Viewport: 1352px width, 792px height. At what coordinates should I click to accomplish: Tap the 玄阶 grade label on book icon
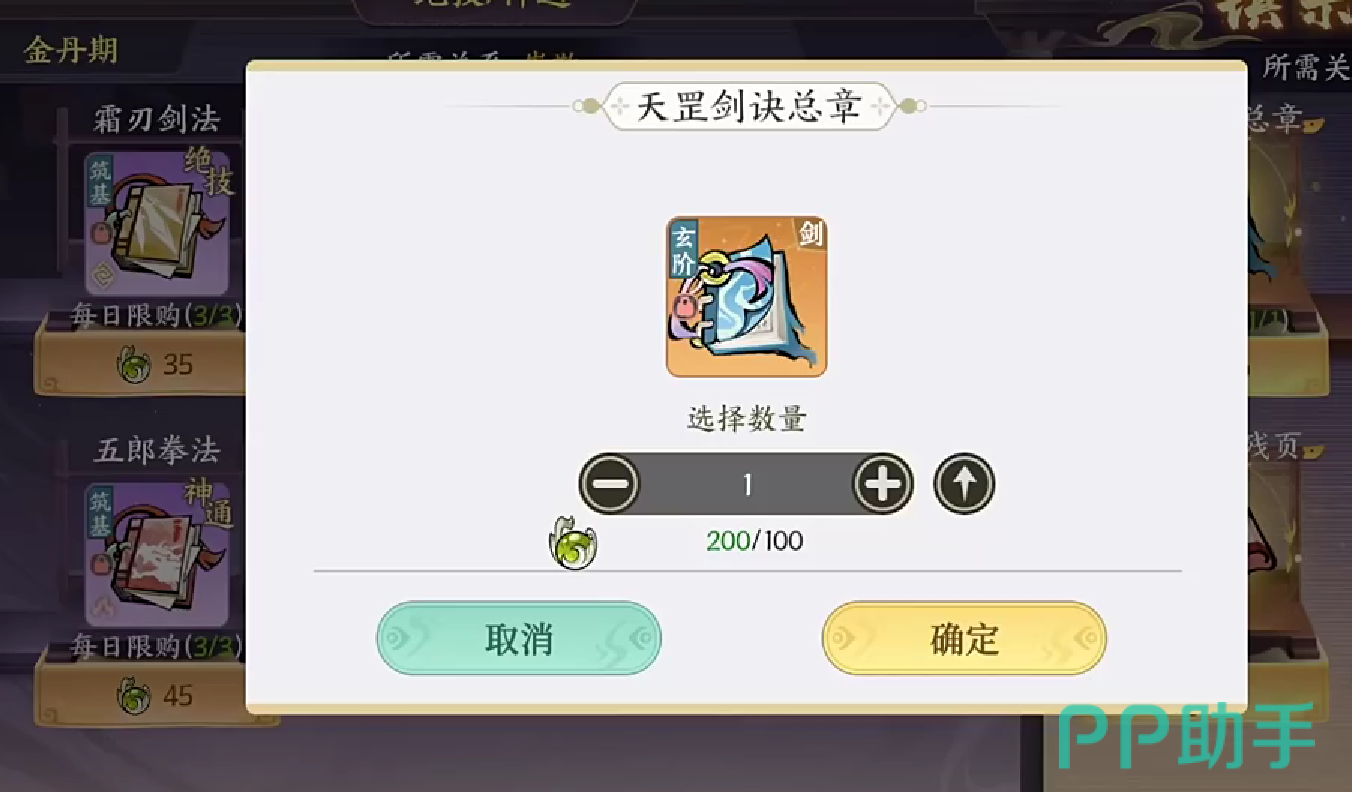682,251
